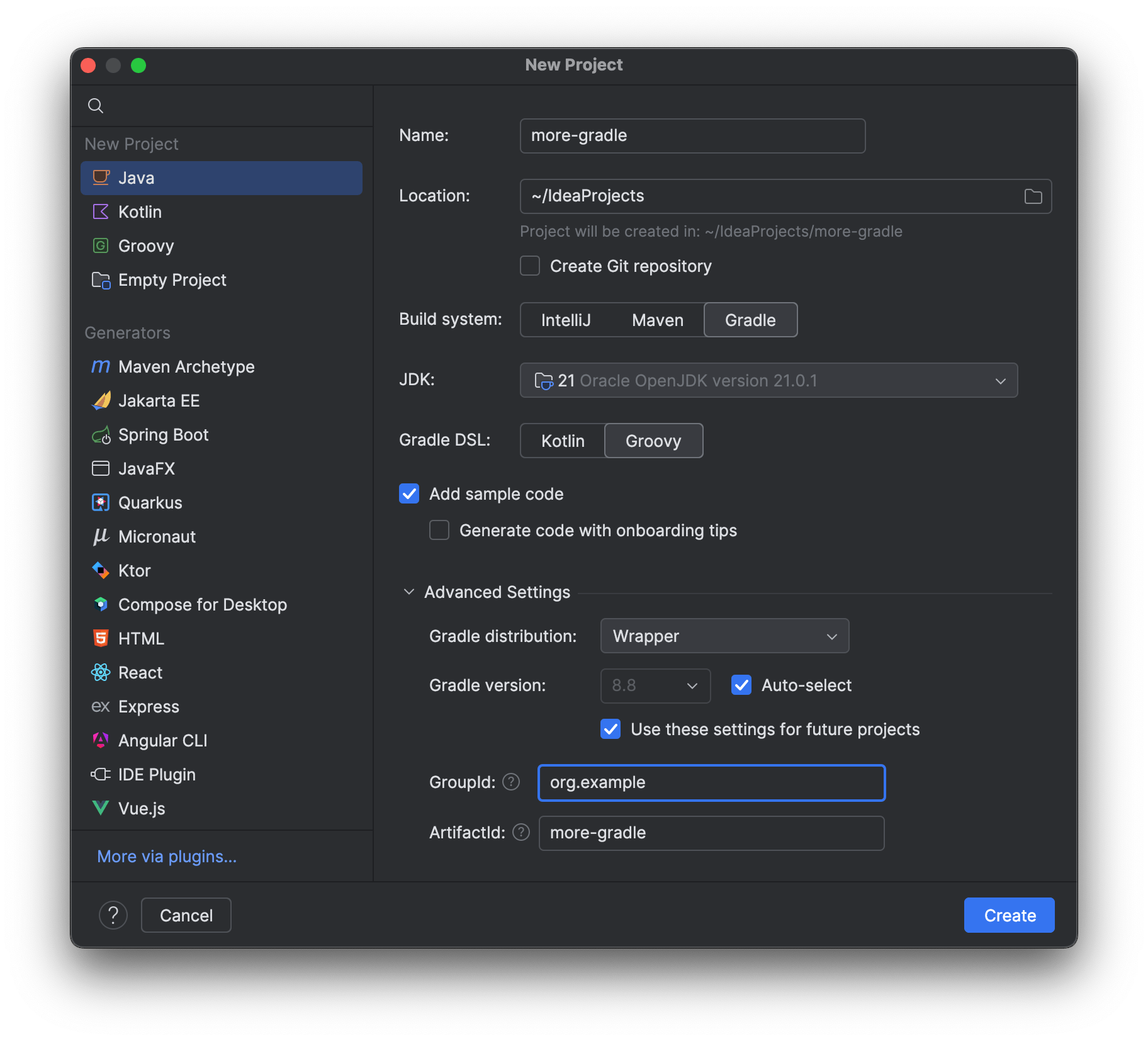Click the Ktor generator icon

click(101, 571)
